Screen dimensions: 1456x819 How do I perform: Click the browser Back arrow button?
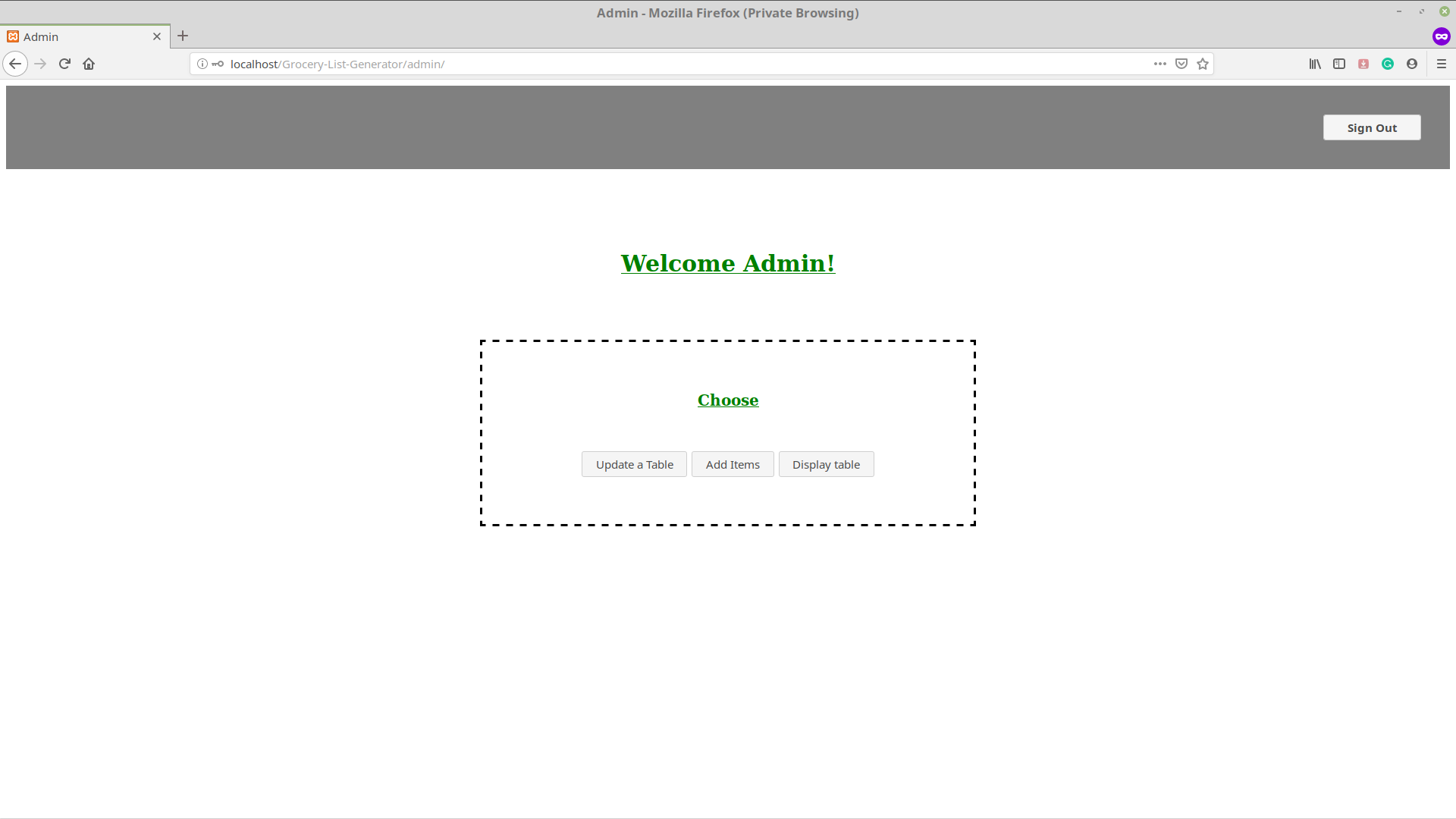point(15,64)
